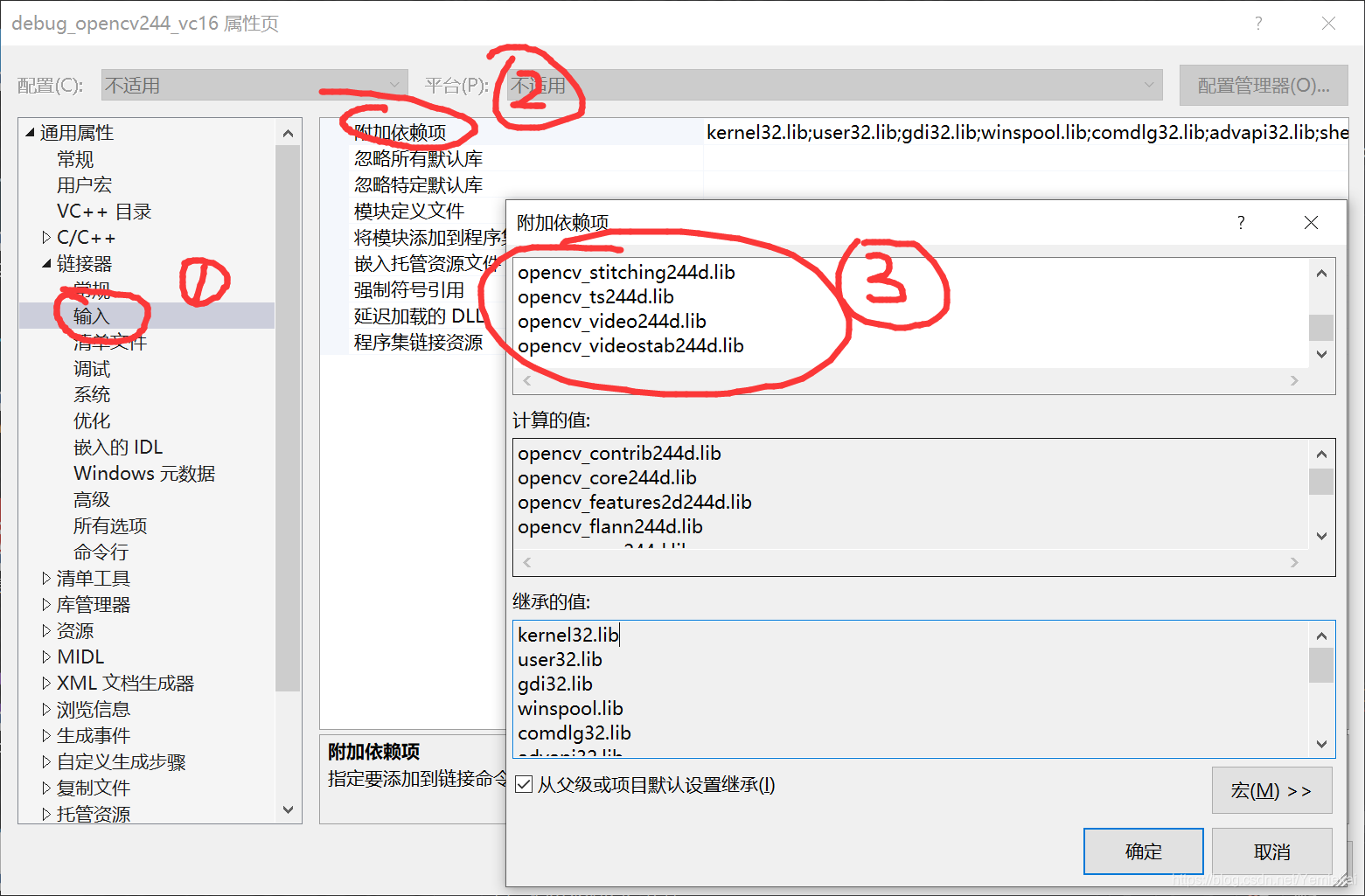Expand the XML 文档生成器 node

tap(46, 683)
